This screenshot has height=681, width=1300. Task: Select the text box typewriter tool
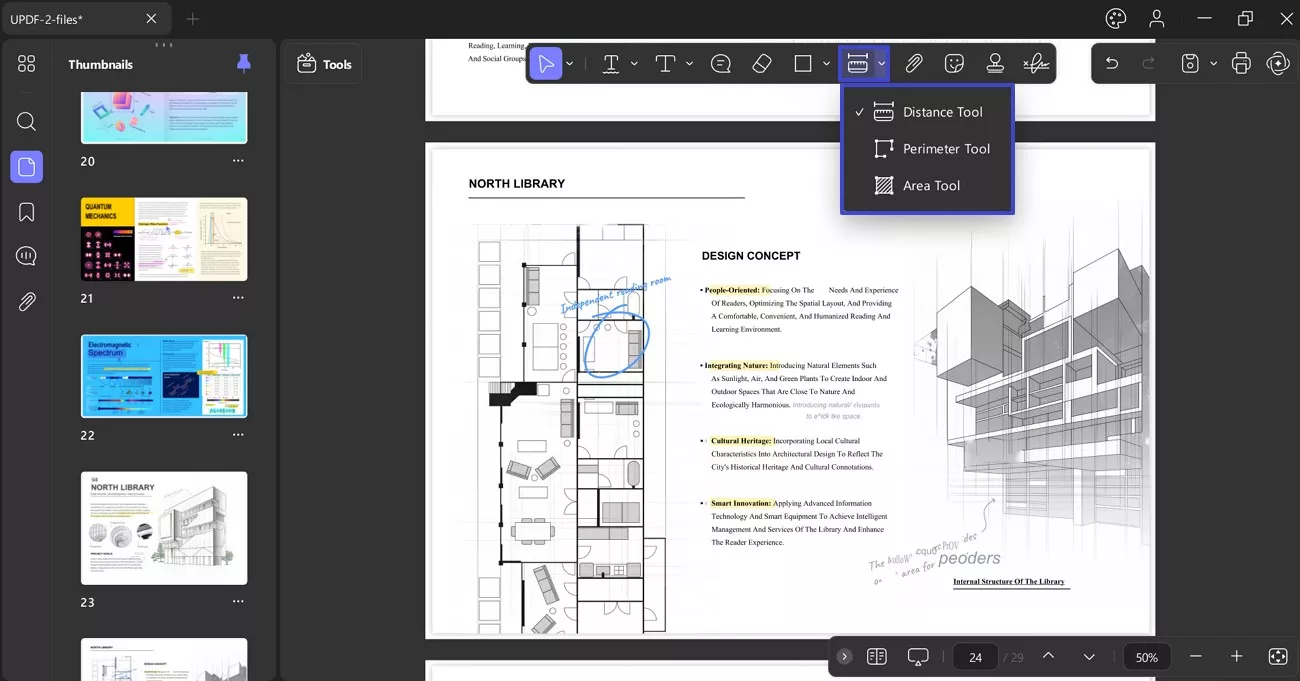tap(665, 64)
